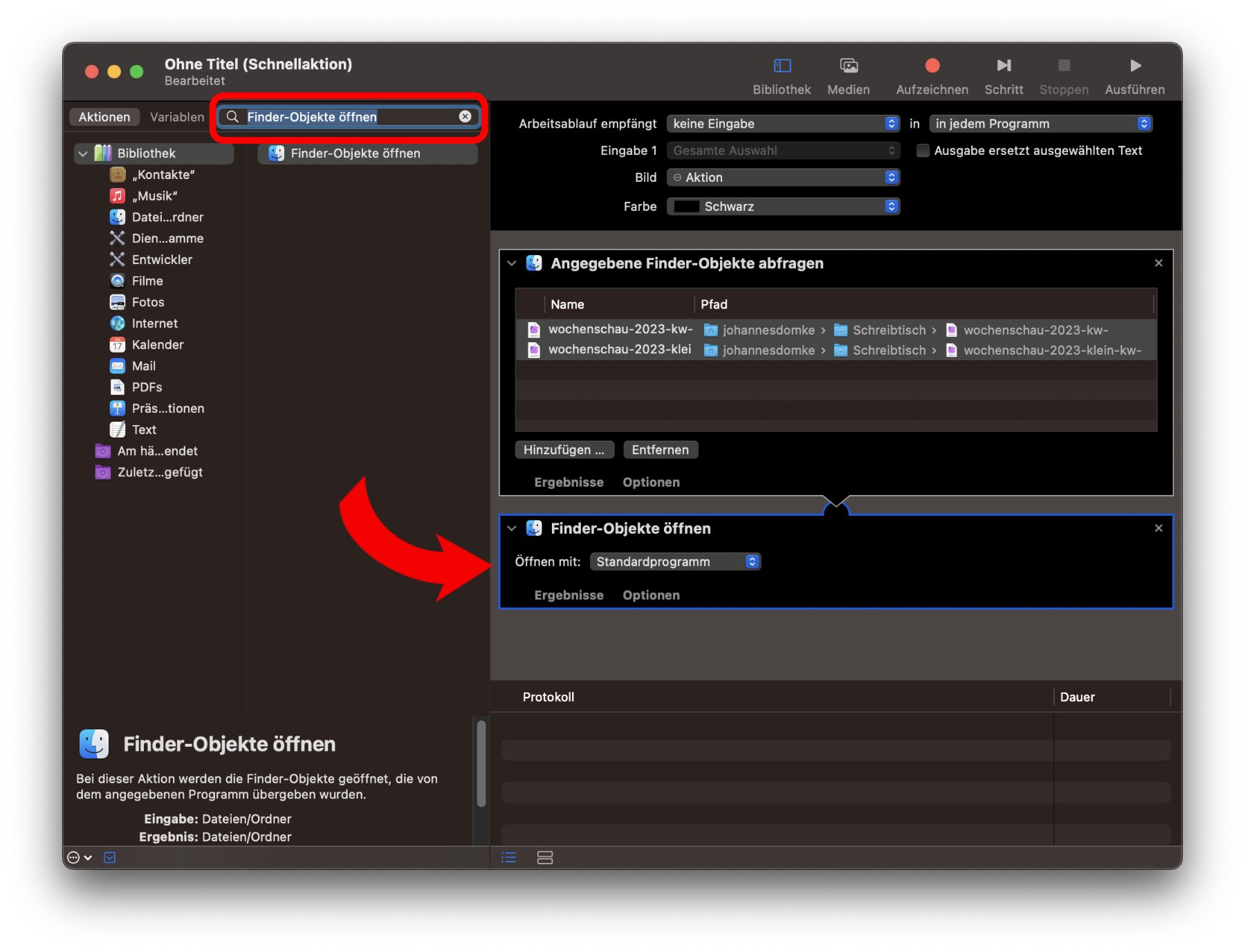The image size is (1245, 952).
Task: Sort the file table by Pfad column
Action: (924, 304)
